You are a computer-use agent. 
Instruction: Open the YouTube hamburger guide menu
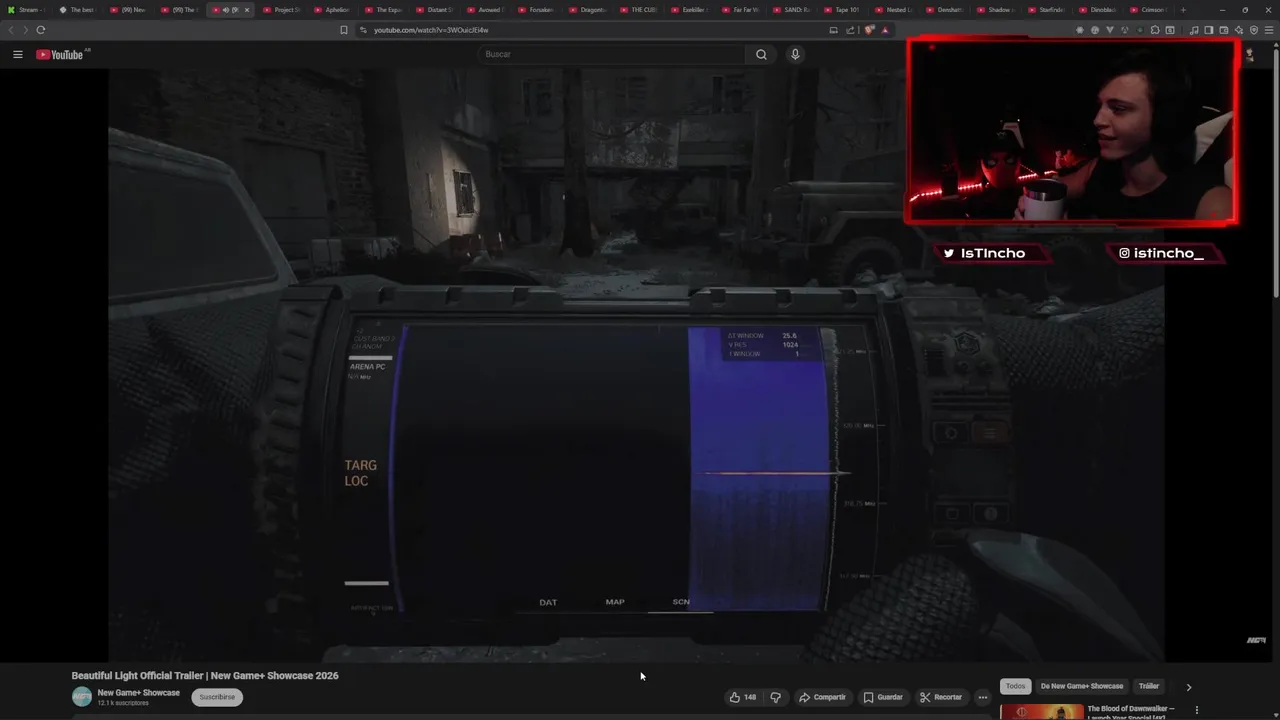tap(17, 54)
